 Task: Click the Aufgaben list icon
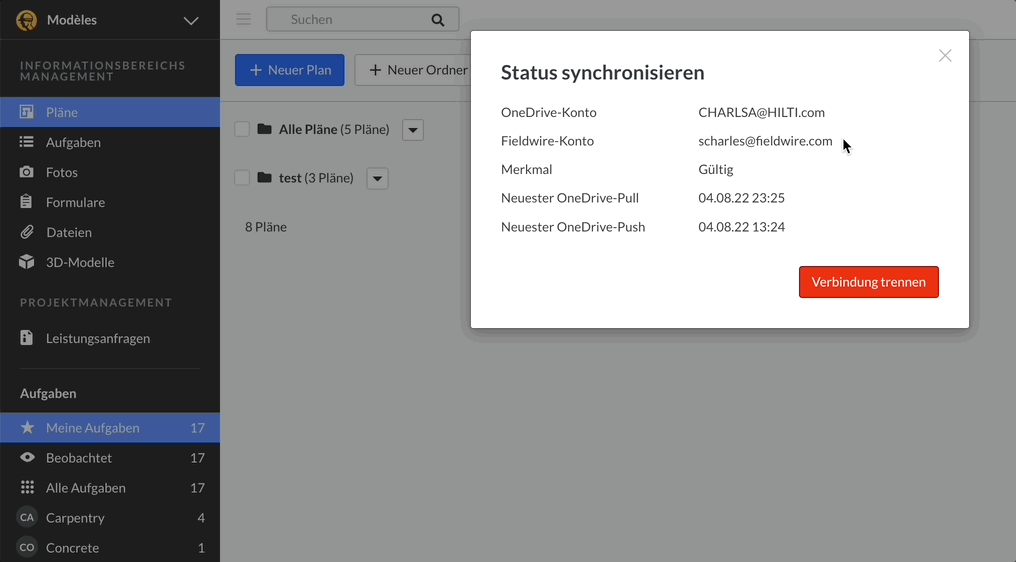[27, 142]
